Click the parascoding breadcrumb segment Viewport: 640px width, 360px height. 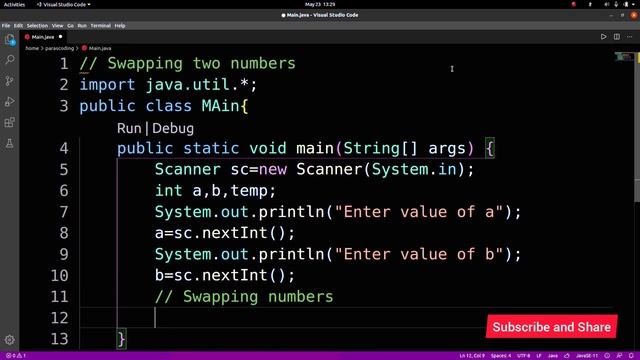(60, 48)
